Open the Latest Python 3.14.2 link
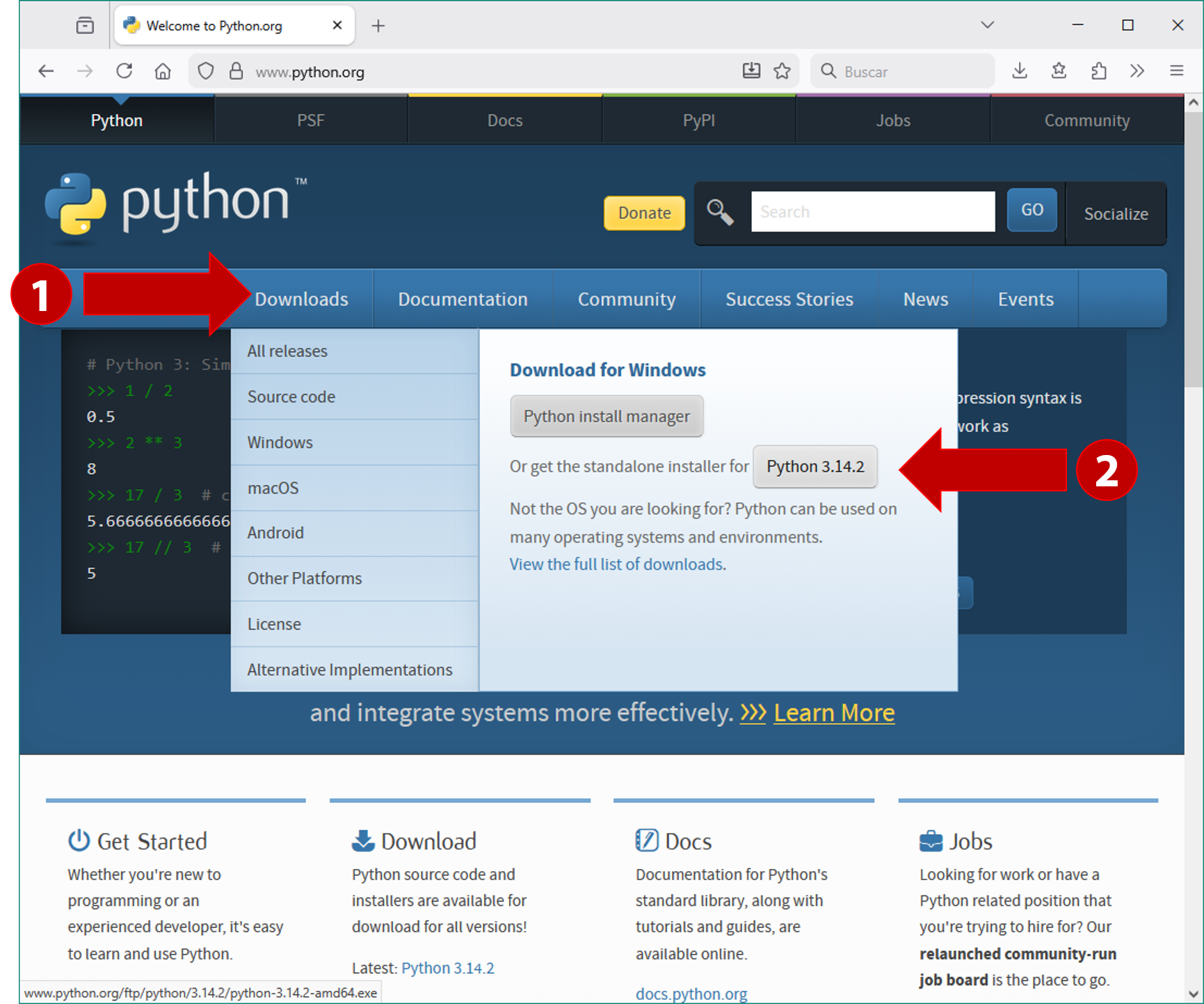 point(448,968)
